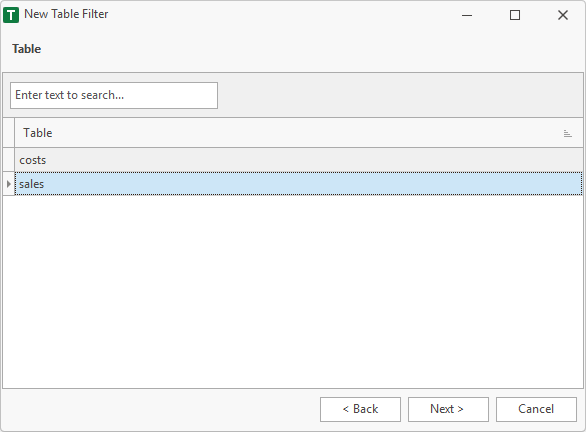Maximize the New Table Filter window

(515, 15)
